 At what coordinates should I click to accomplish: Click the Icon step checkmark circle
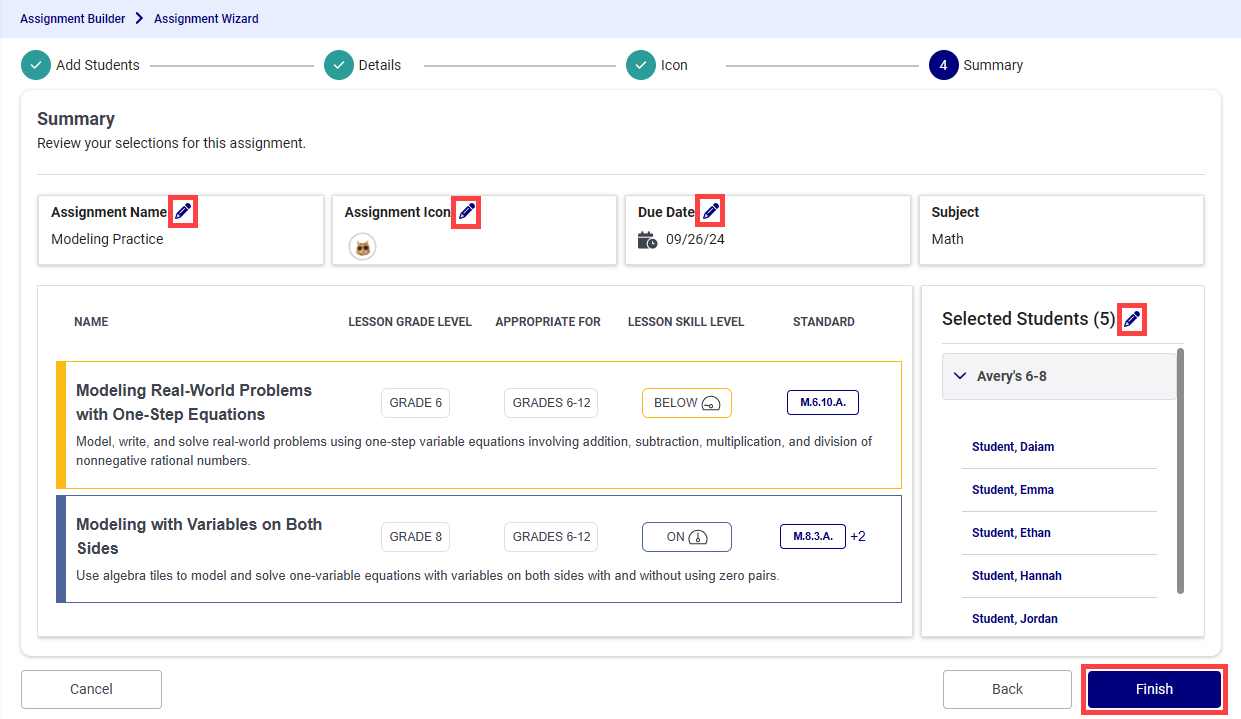[641, 65]
